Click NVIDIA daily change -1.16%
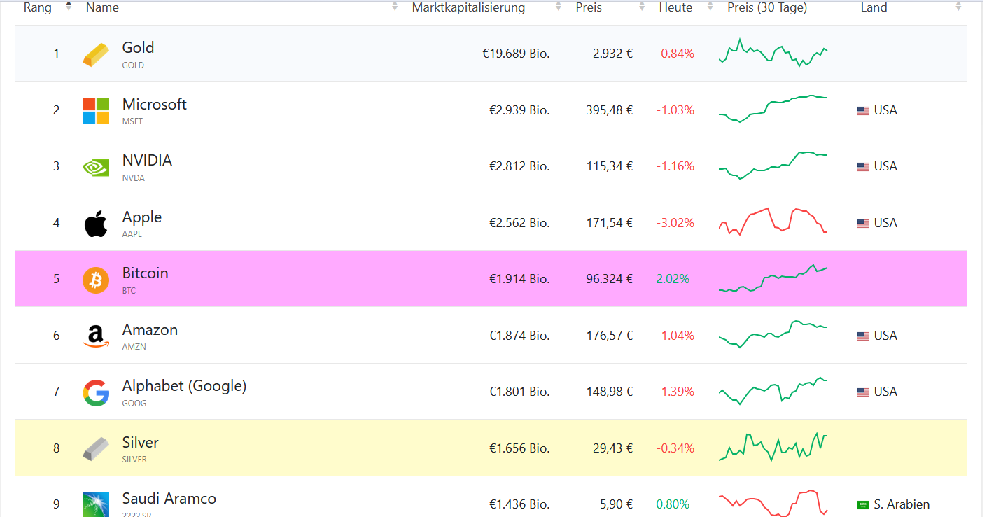The width and height of the screenshot is (983, 517). 675,166
